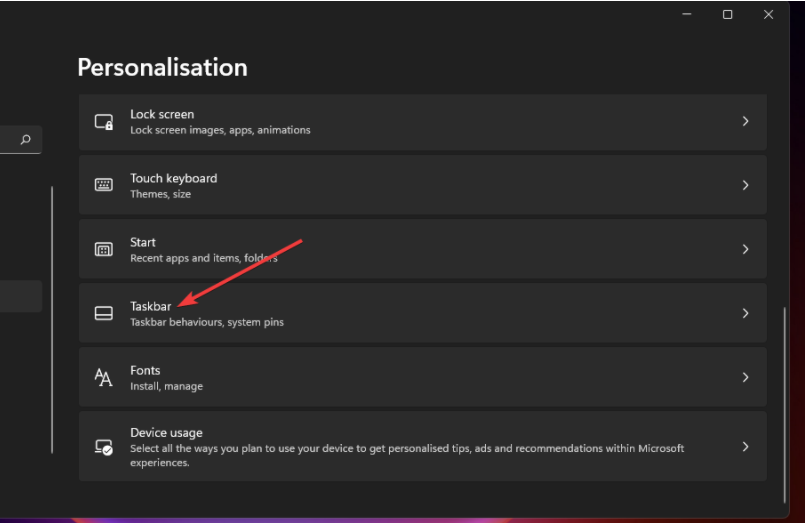Maximize the Settings window

point(727,14)
